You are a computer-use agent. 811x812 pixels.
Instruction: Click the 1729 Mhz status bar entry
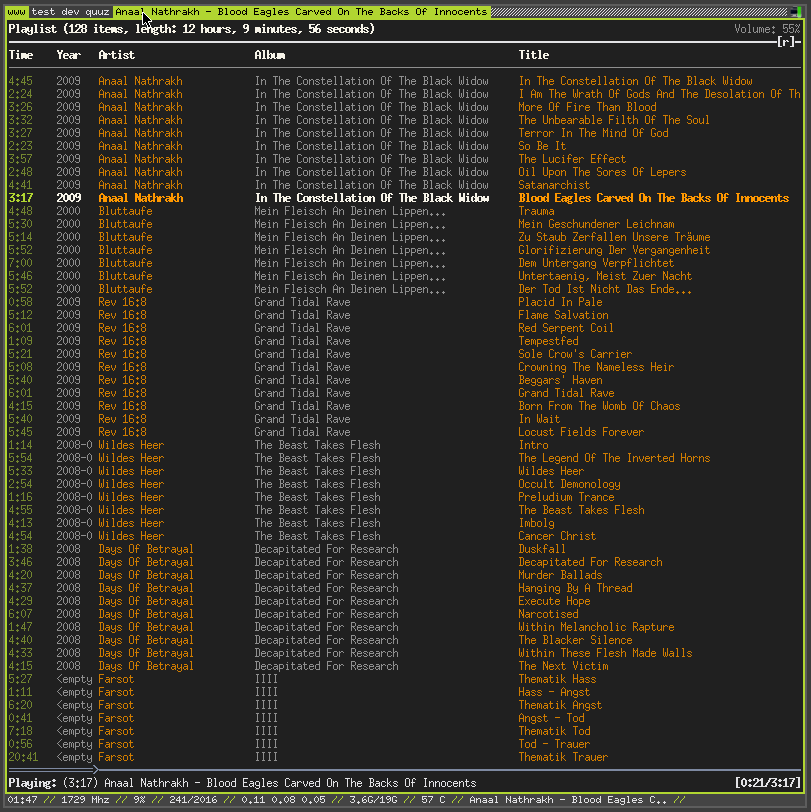[85, 800]
